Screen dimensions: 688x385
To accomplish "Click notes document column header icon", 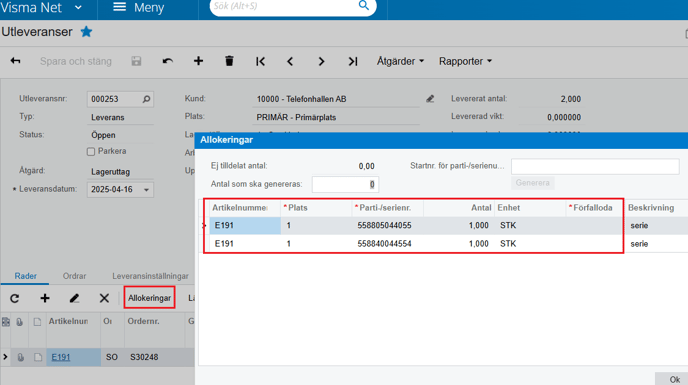I will pyautogui.click(x=37, y=322).
